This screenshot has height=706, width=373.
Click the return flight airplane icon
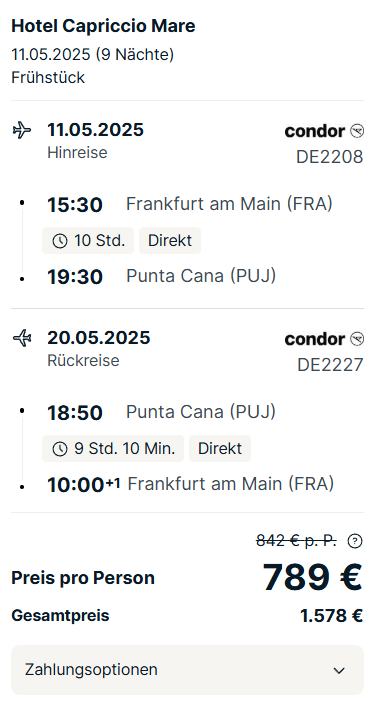pos(22,338)
